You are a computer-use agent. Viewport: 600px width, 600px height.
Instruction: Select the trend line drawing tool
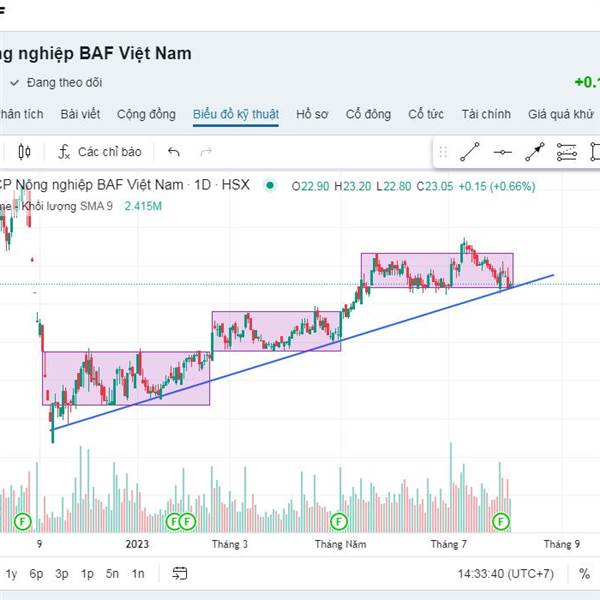(x=470, y=152)
